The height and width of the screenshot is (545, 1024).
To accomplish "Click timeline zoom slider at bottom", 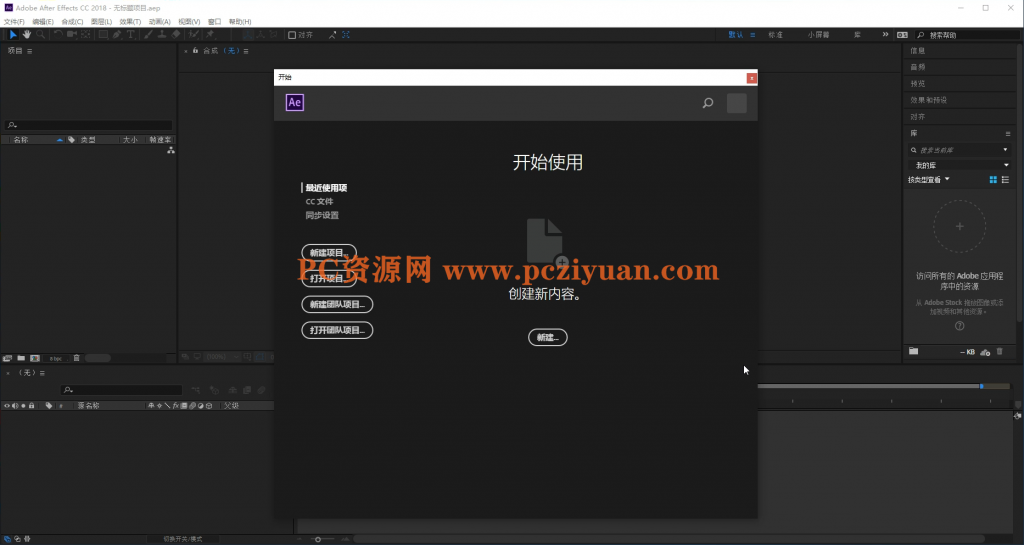I will pos(318,539).
